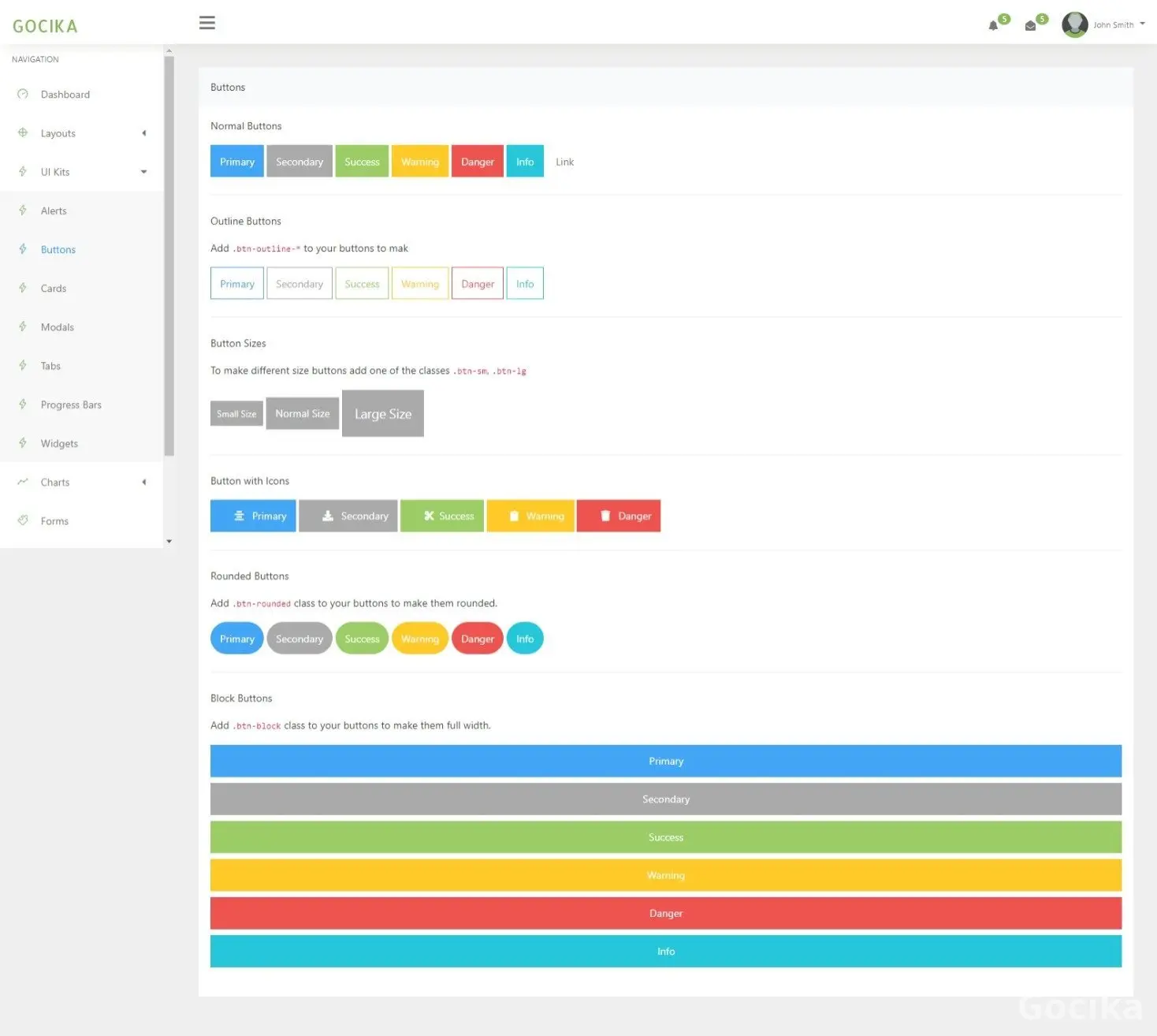The image size is (1157, 1036).
Task: Expand the Layouts submenu arrow
Action: point(143,133)
